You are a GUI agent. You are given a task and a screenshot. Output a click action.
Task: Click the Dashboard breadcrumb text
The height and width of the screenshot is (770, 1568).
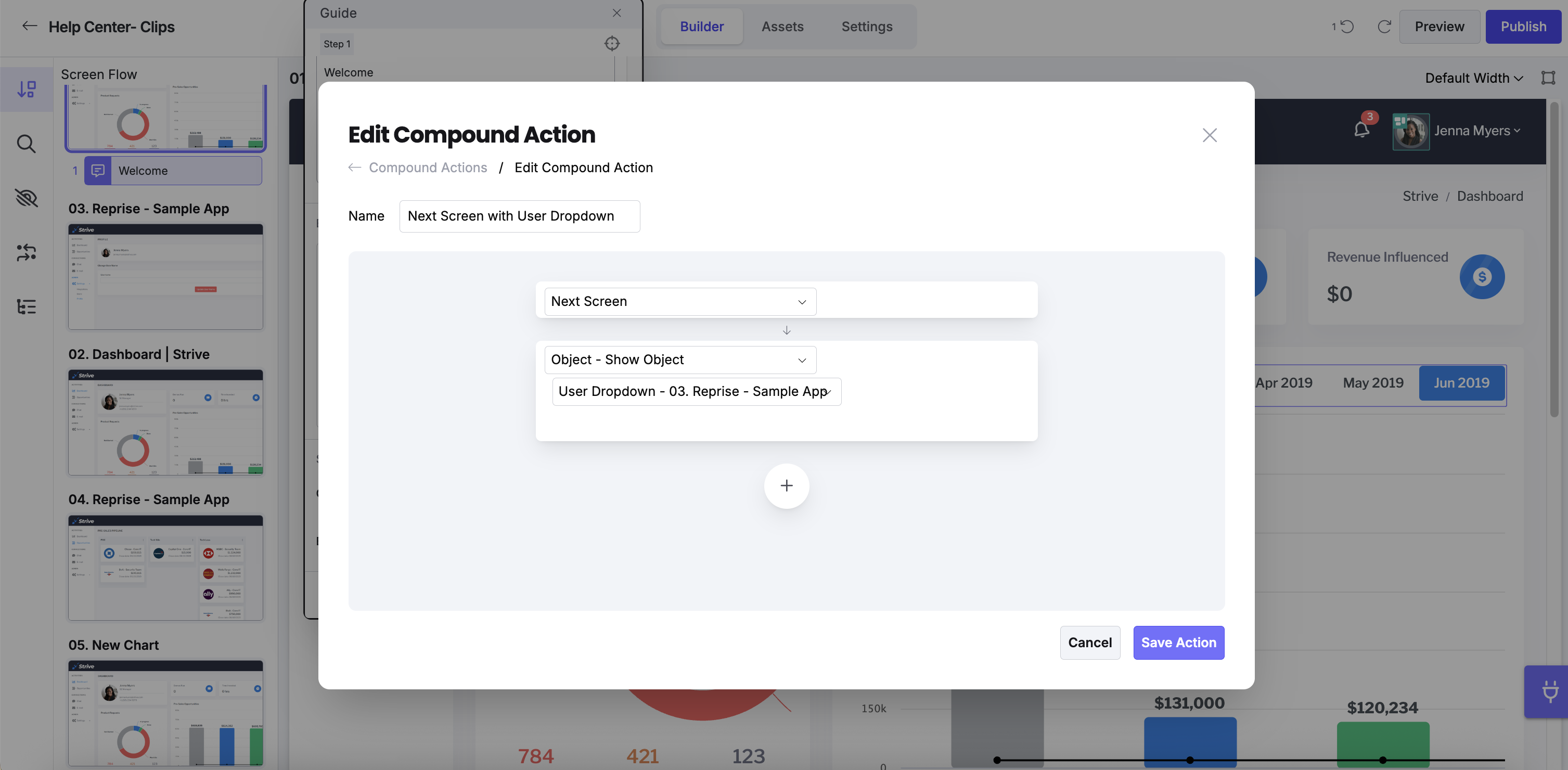pos(1489,196)
